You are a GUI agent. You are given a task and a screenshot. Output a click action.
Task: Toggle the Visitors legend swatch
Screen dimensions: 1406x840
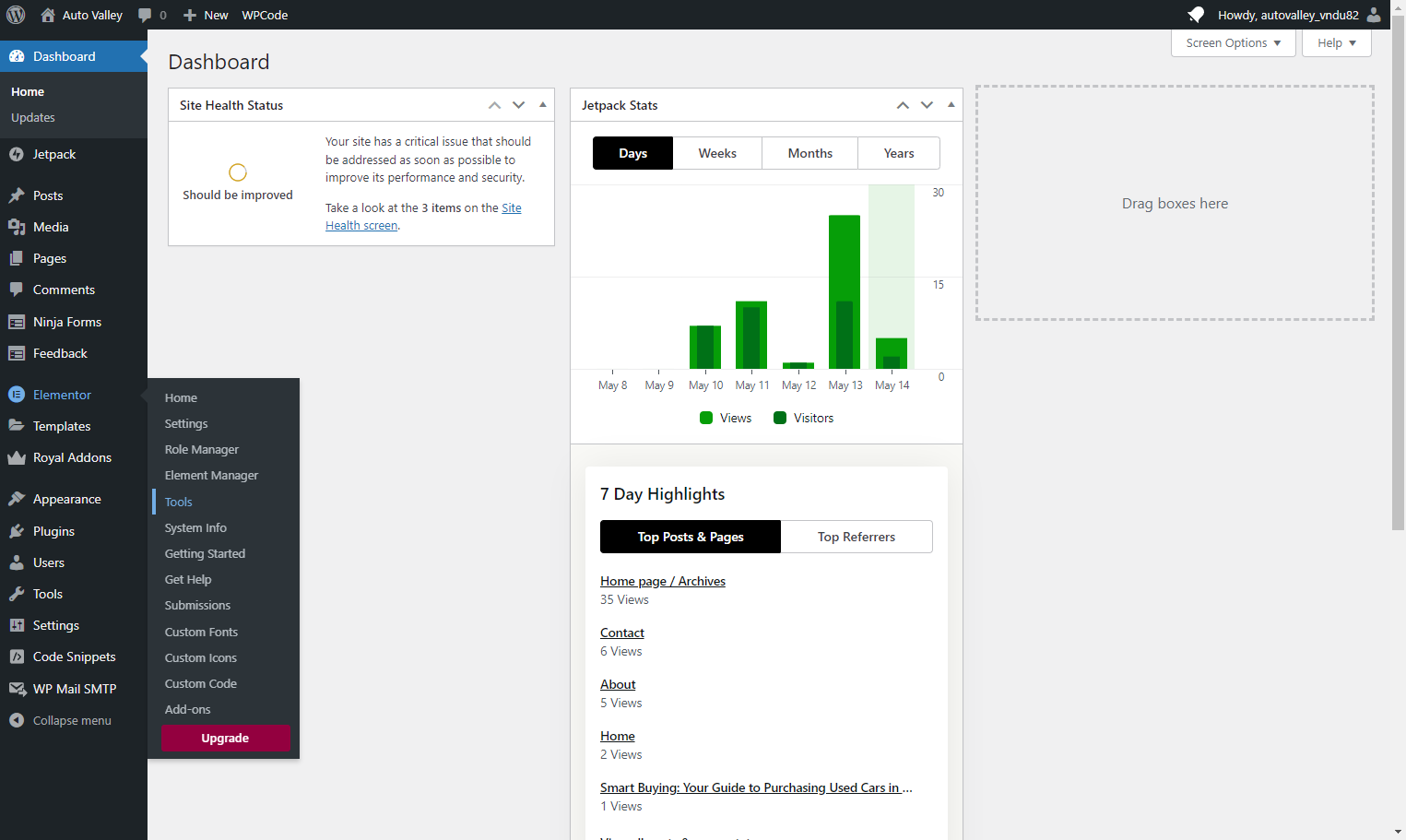click(780, 418)
